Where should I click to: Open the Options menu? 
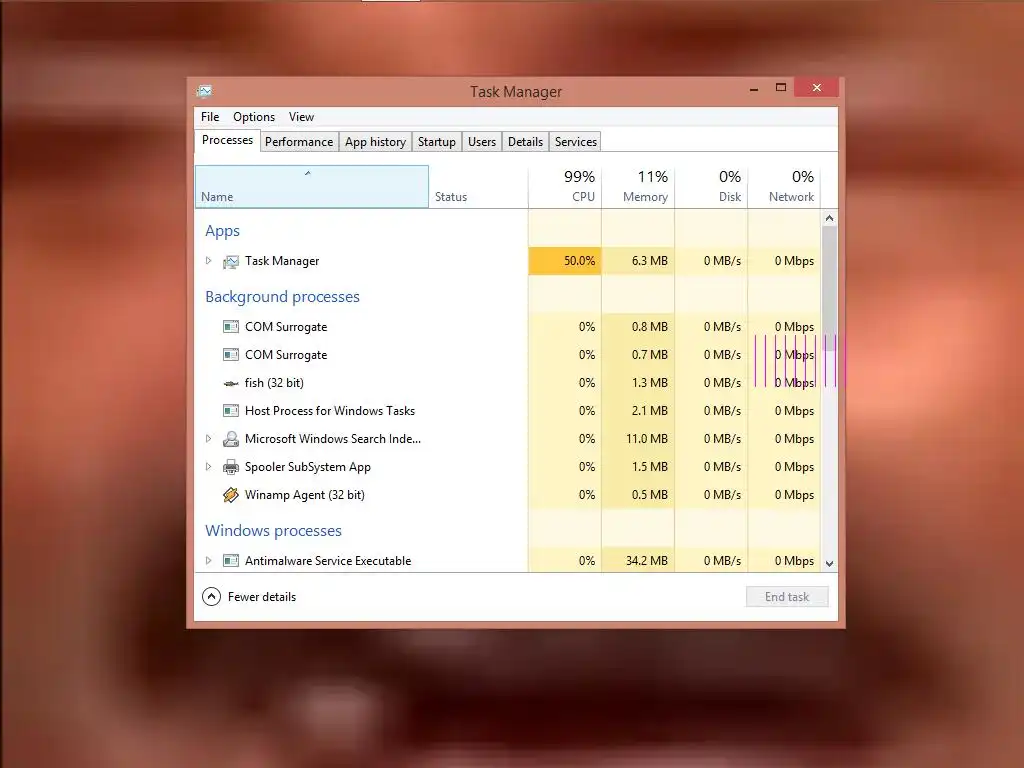click(x=254, y=117)
